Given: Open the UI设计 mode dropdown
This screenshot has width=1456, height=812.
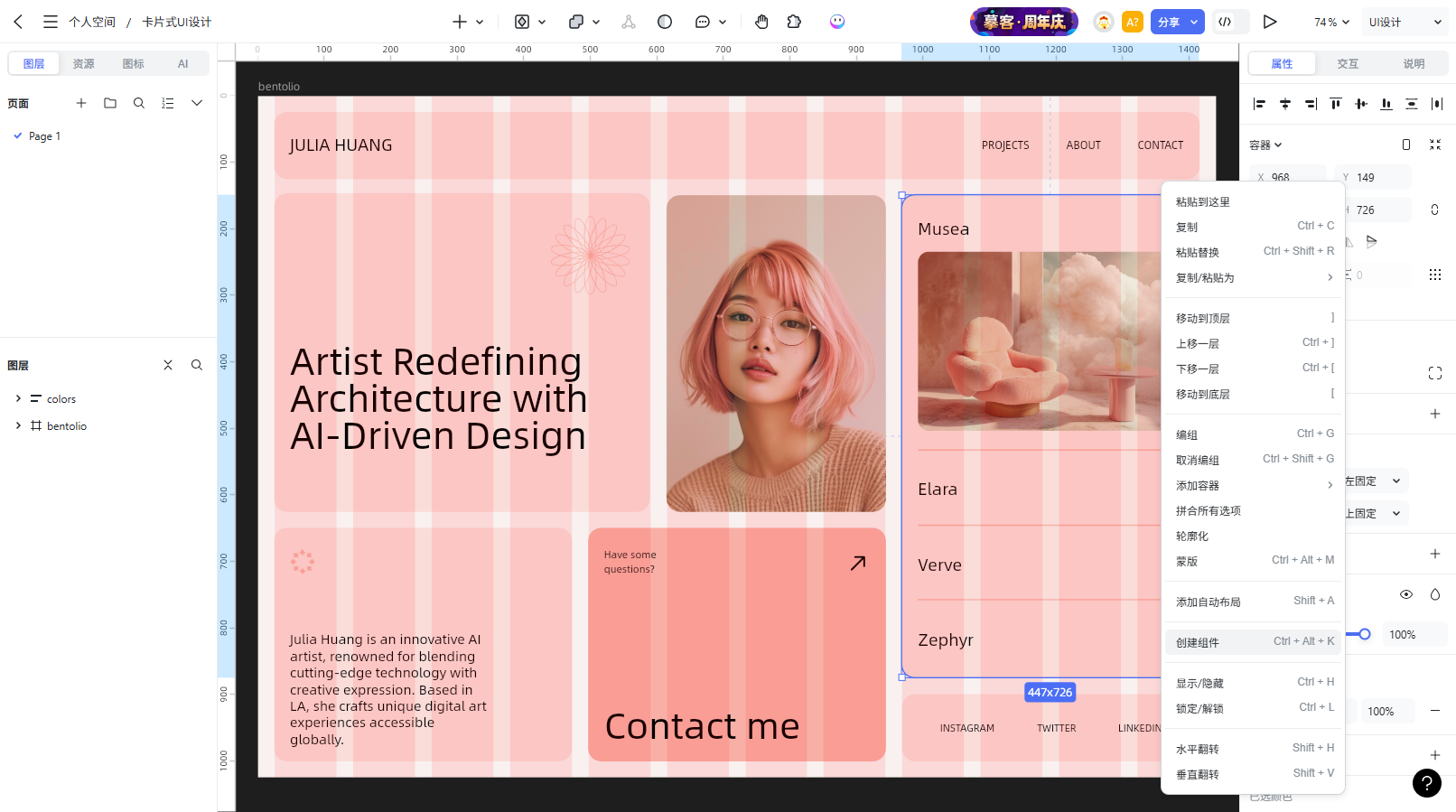Looking at the screenshot, I should click(x=1405, y=22).
